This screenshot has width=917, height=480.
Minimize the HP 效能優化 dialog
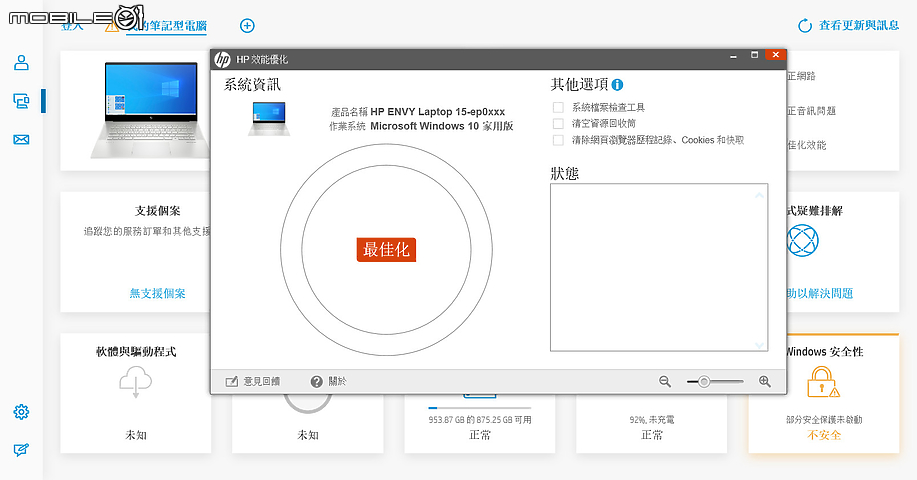coord(733,56)
